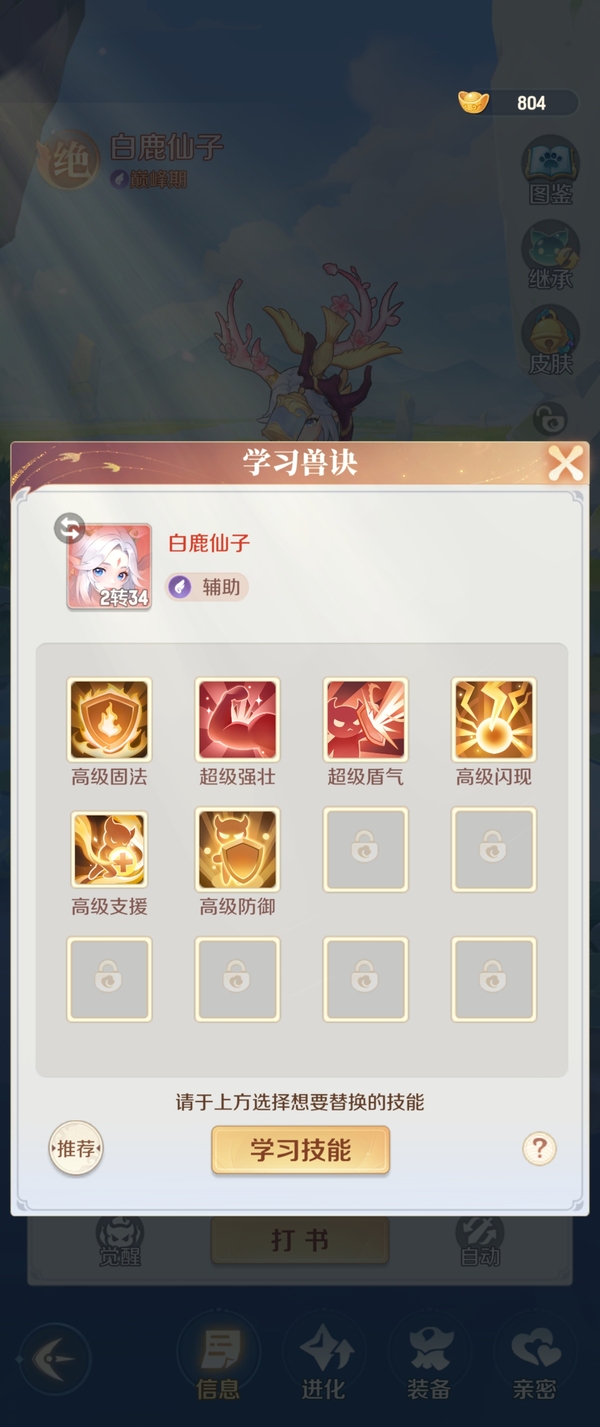Viewport: 600px width, 1427px height.
Task: Choose the 高级防御 skill icon
Action: (237, 850)
